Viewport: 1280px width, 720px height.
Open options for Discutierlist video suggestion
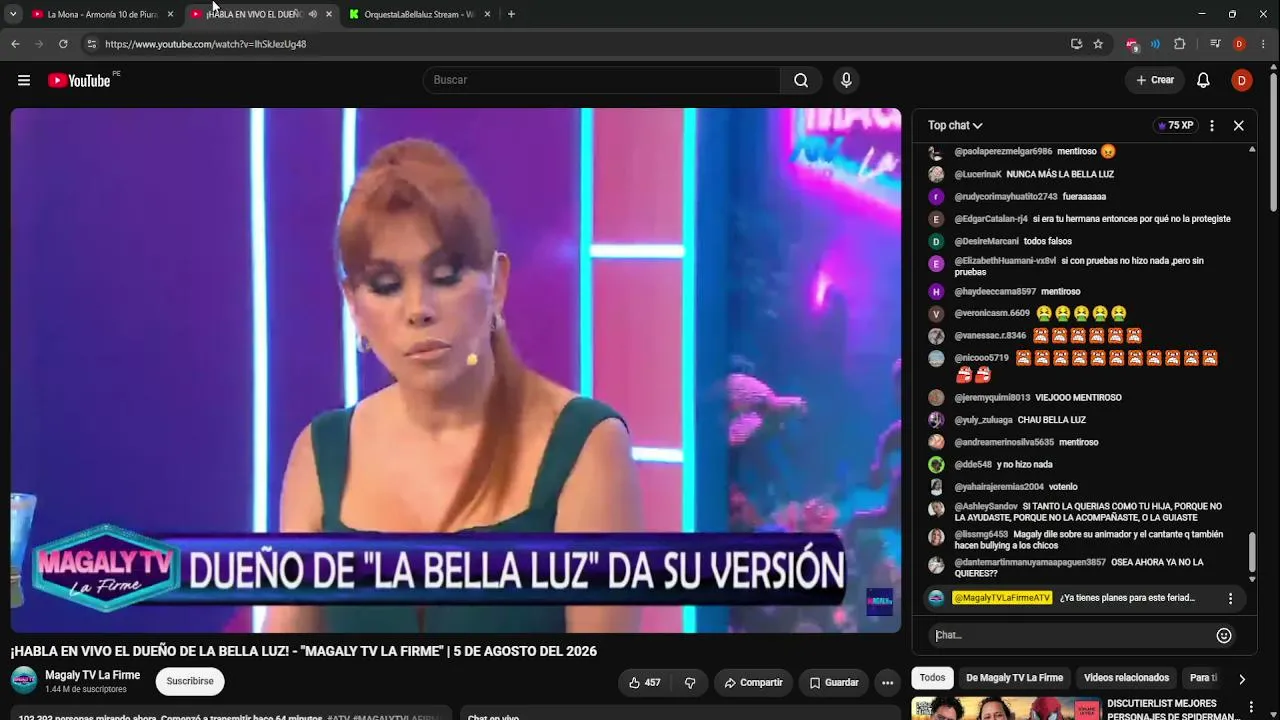pos(1251,707)
